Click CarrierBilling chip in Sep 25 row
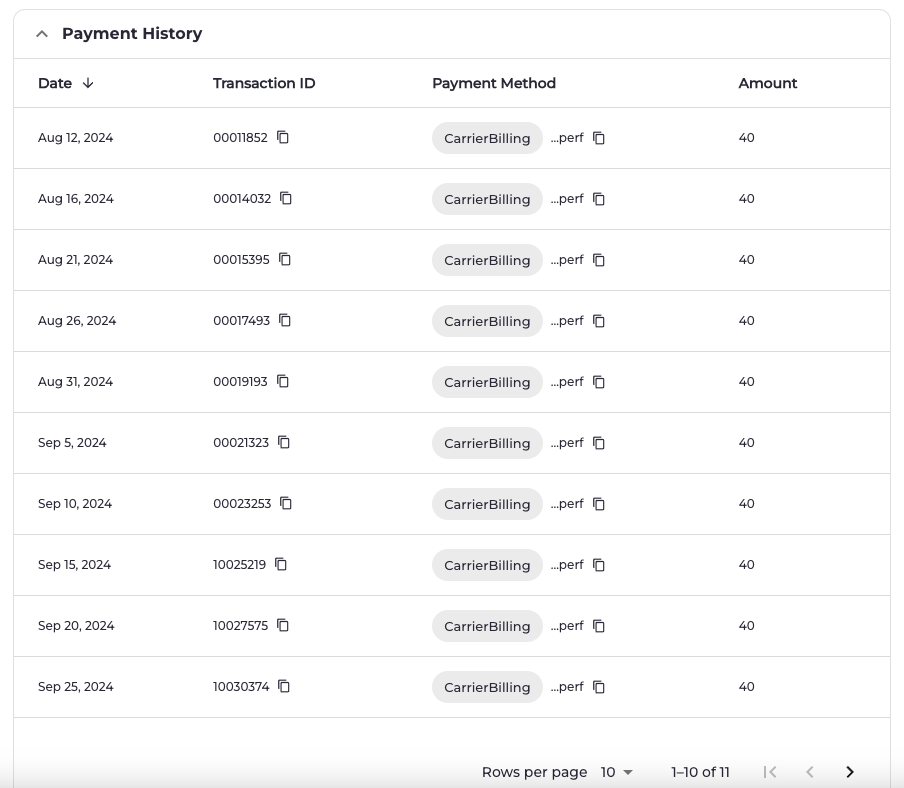This screenshot has height=788, width=904. (487, 687)
